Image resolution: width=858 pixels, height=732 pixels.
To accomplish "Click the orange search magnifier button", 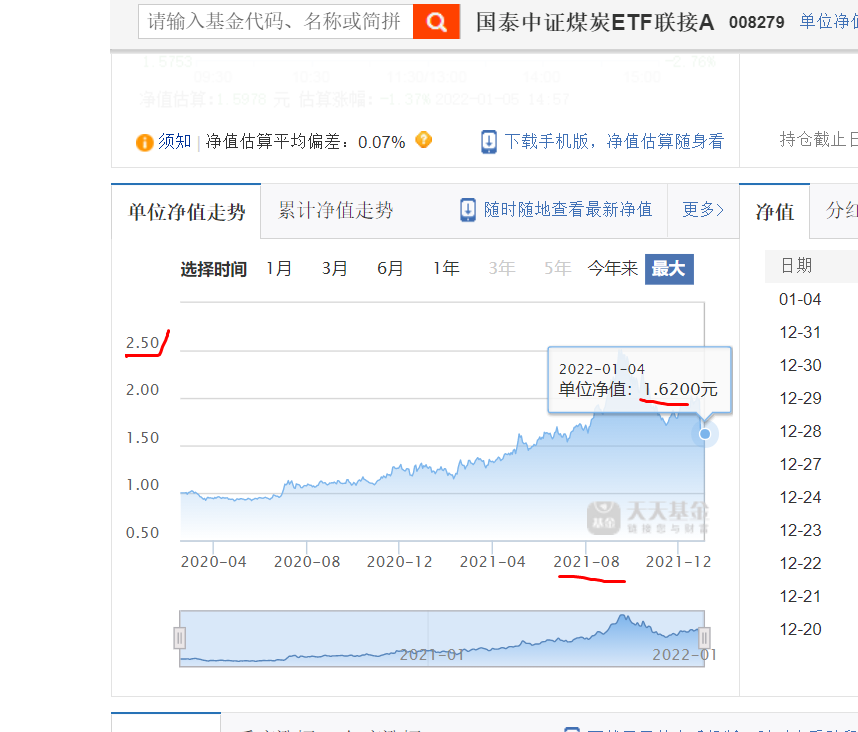I will click(436, 21).
